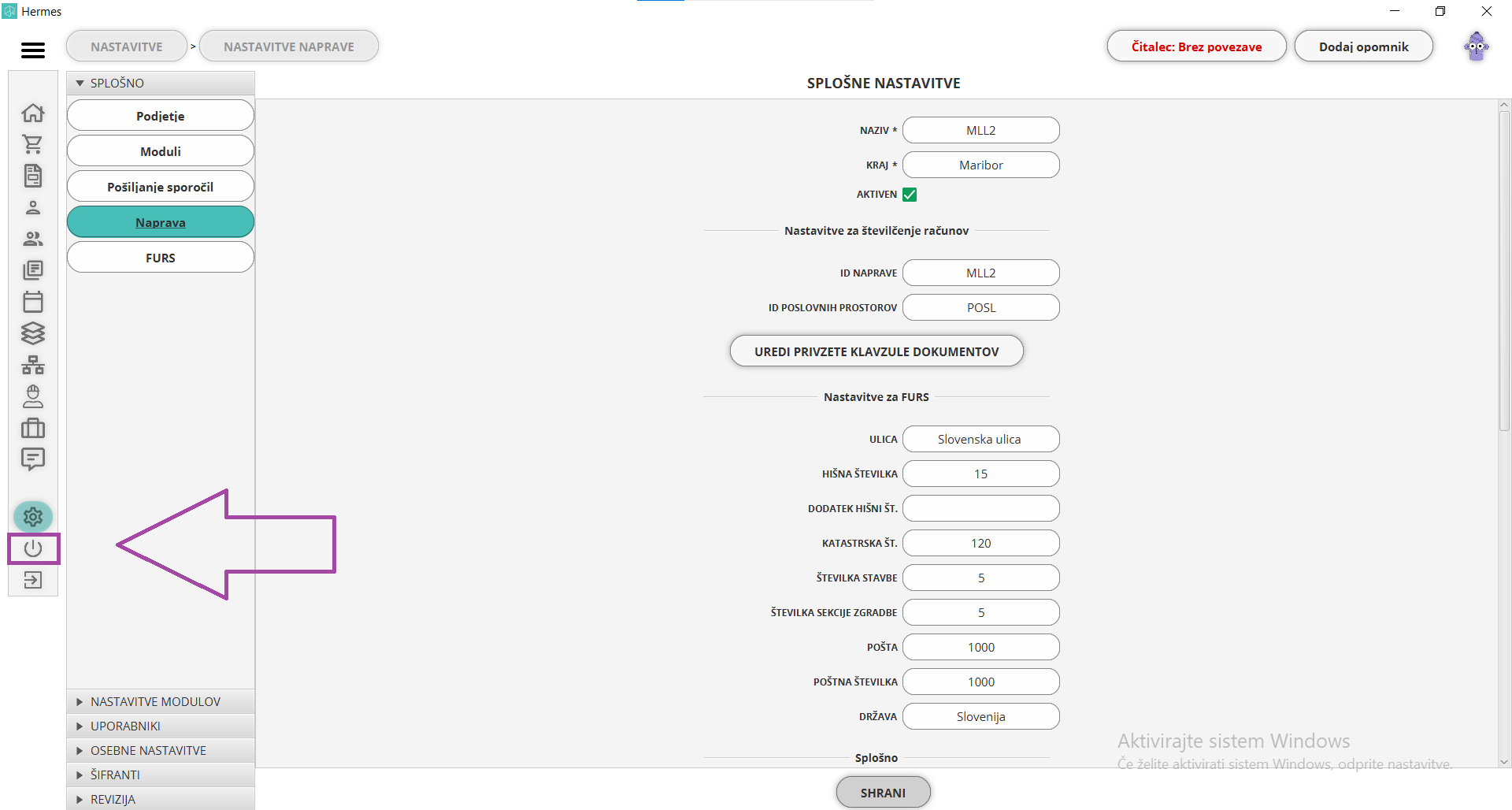
Task: Expand UPORABNIKI section
Action: click(161, 726)
